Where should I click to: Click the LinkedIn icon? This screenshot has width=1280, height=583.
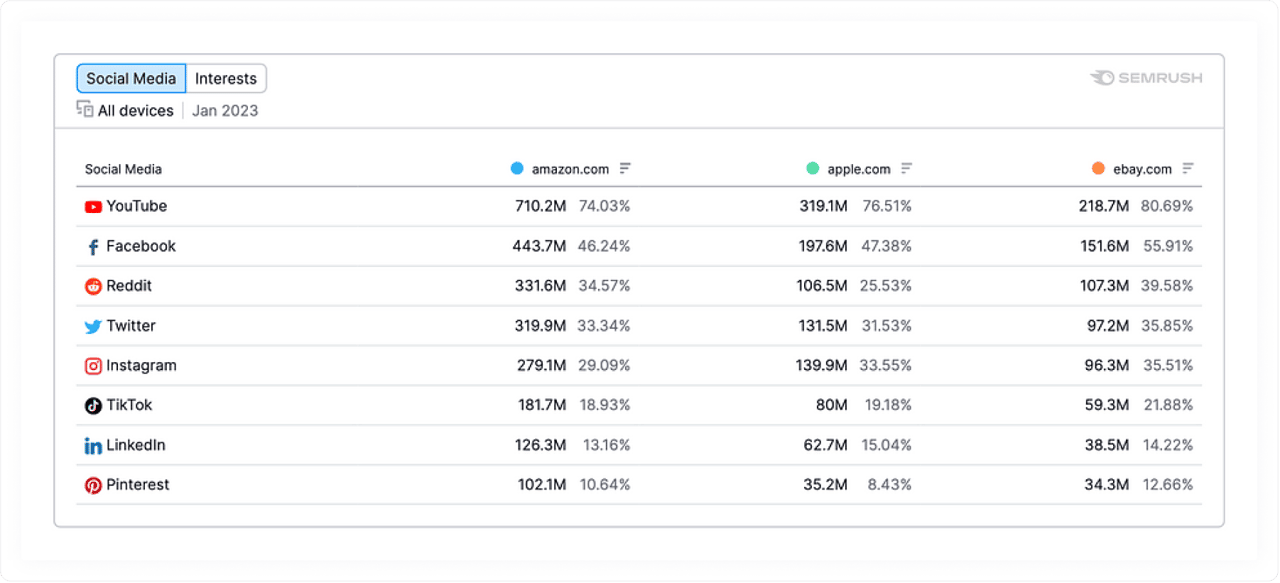(x=92, y=445)
